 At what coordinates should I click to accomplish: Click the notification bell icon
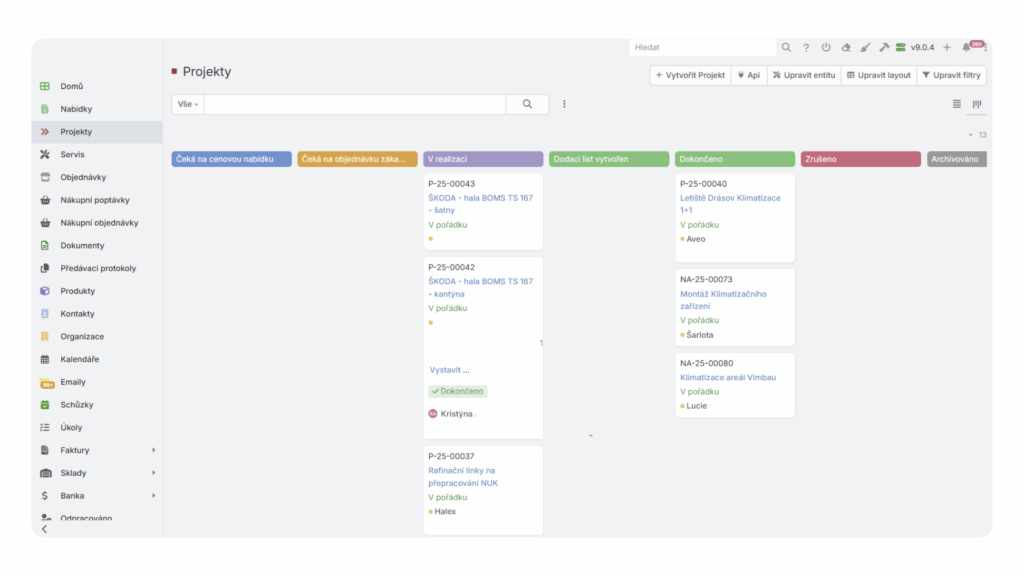(x=966, y=47)
